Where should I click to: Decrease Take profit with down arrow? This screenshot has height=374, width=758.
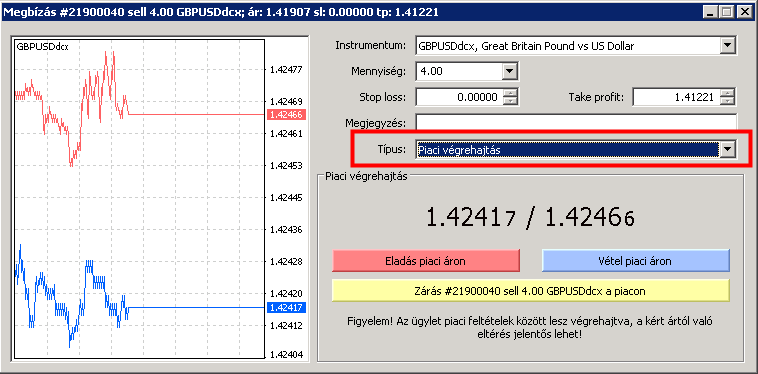[x=727, y=101]
